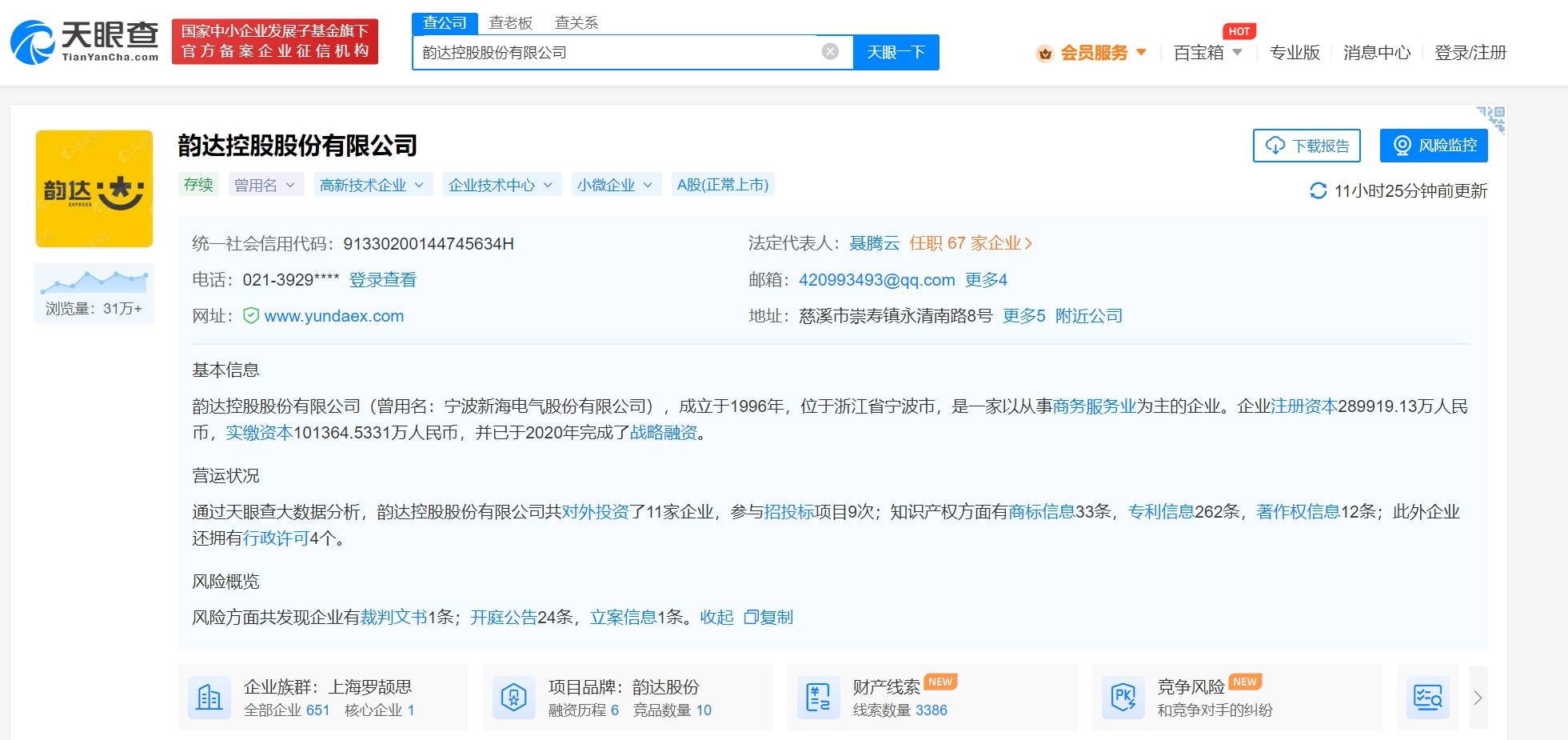This screenshot has width=1568, height=740.
Task: Click 登录查看 to reveal phone
Action: (382, 280)
